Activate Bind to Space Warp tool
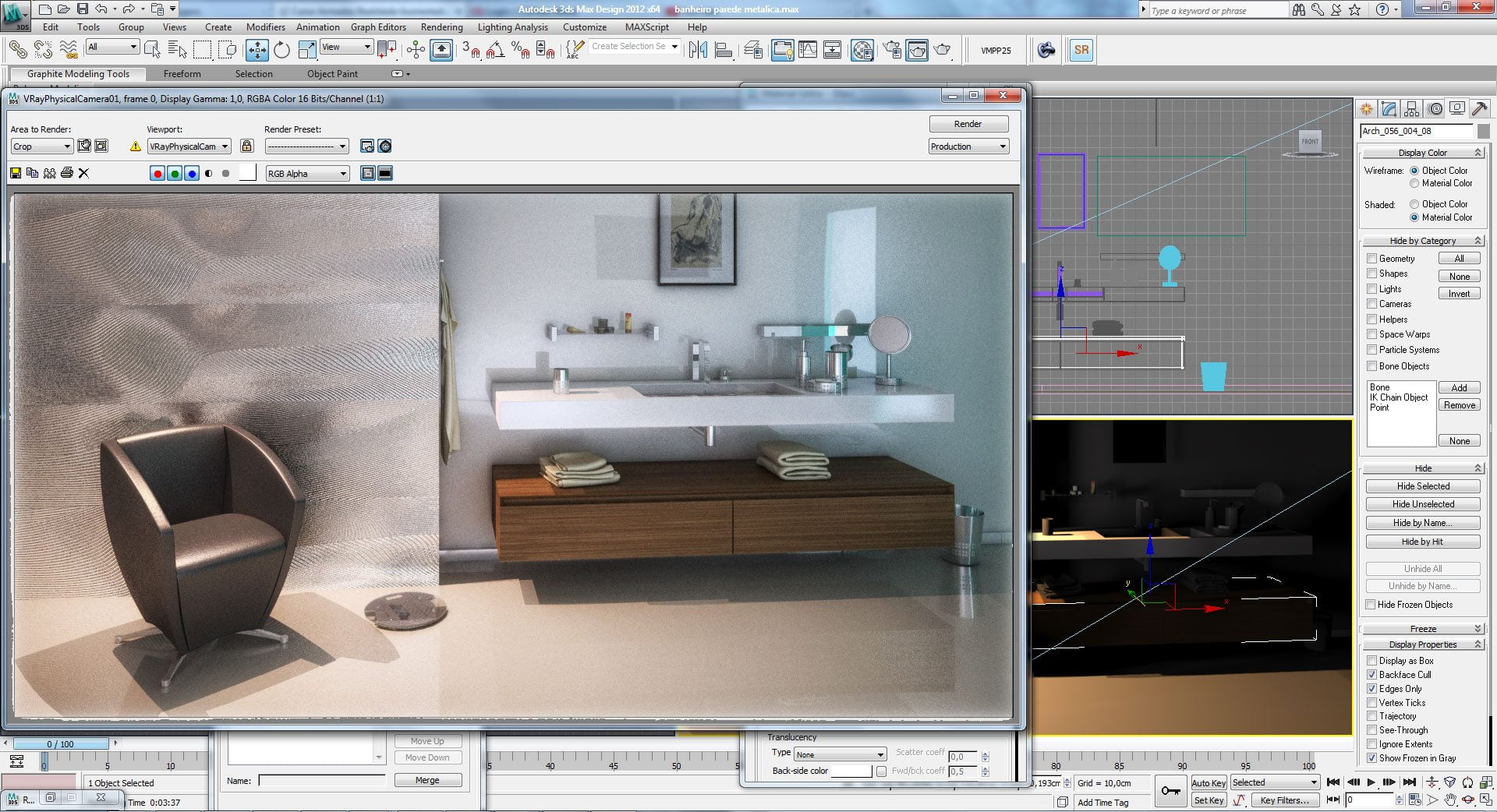 point(69,50)
